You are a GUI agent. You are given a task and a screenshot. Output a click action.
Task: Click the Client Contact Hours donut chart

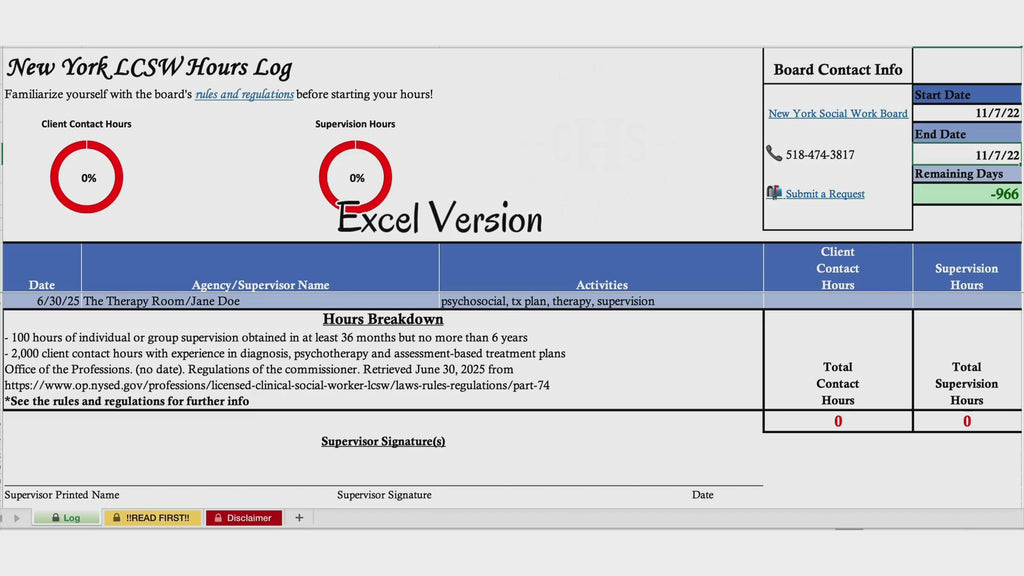tap(87, 177)
